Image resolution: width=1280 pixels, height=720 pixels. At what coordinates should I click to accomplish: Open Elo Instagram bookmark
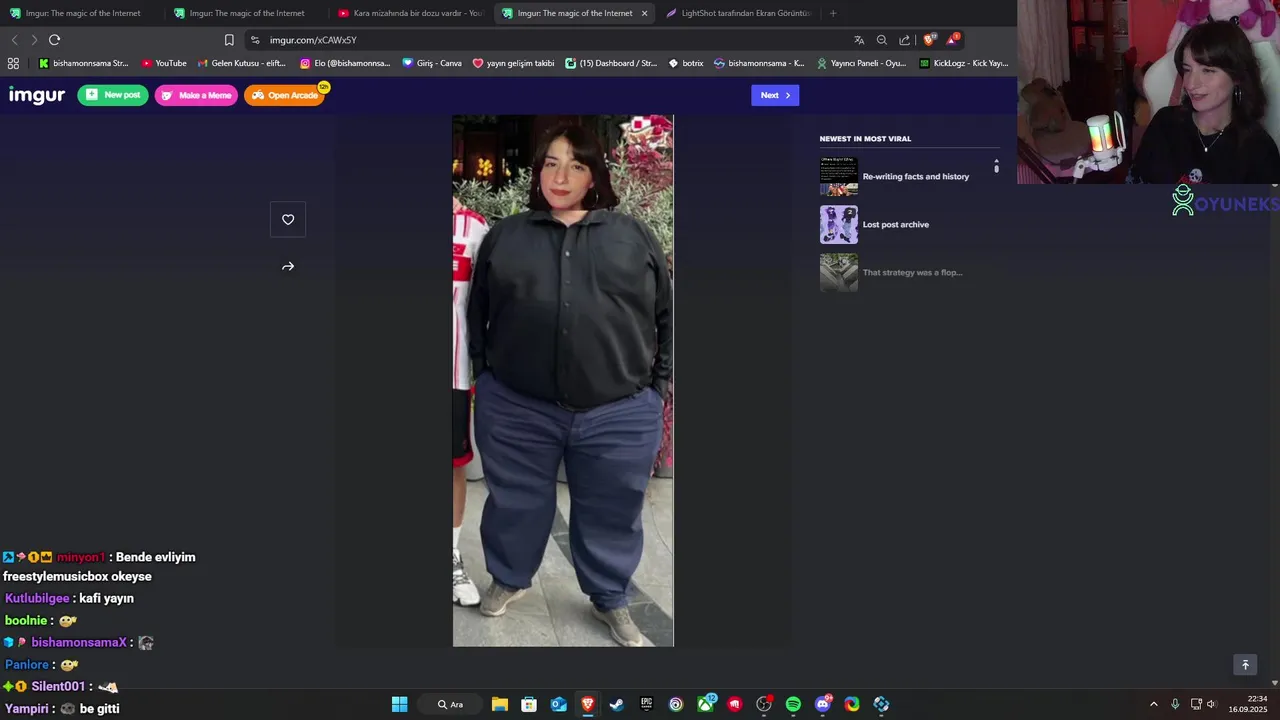[346, 63]
